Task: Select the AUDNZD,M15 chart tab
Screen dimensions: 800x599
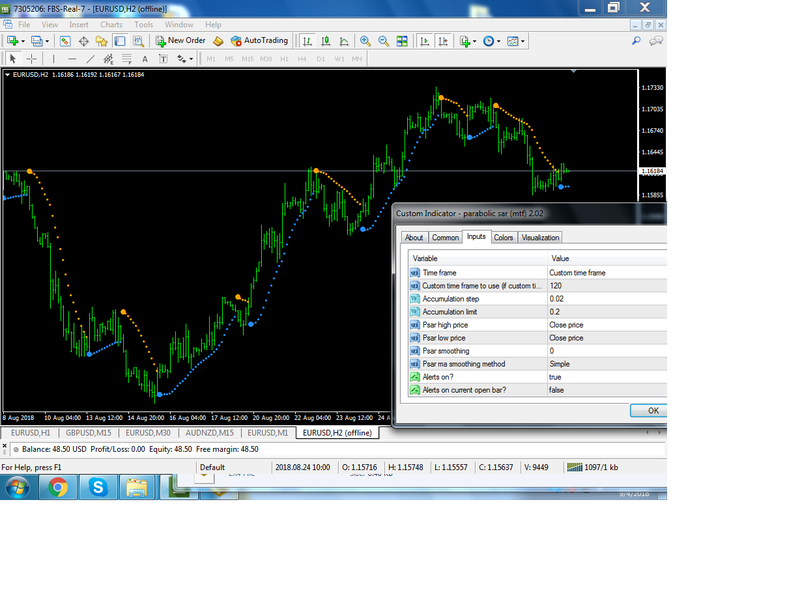Action: tap(209, 433)
